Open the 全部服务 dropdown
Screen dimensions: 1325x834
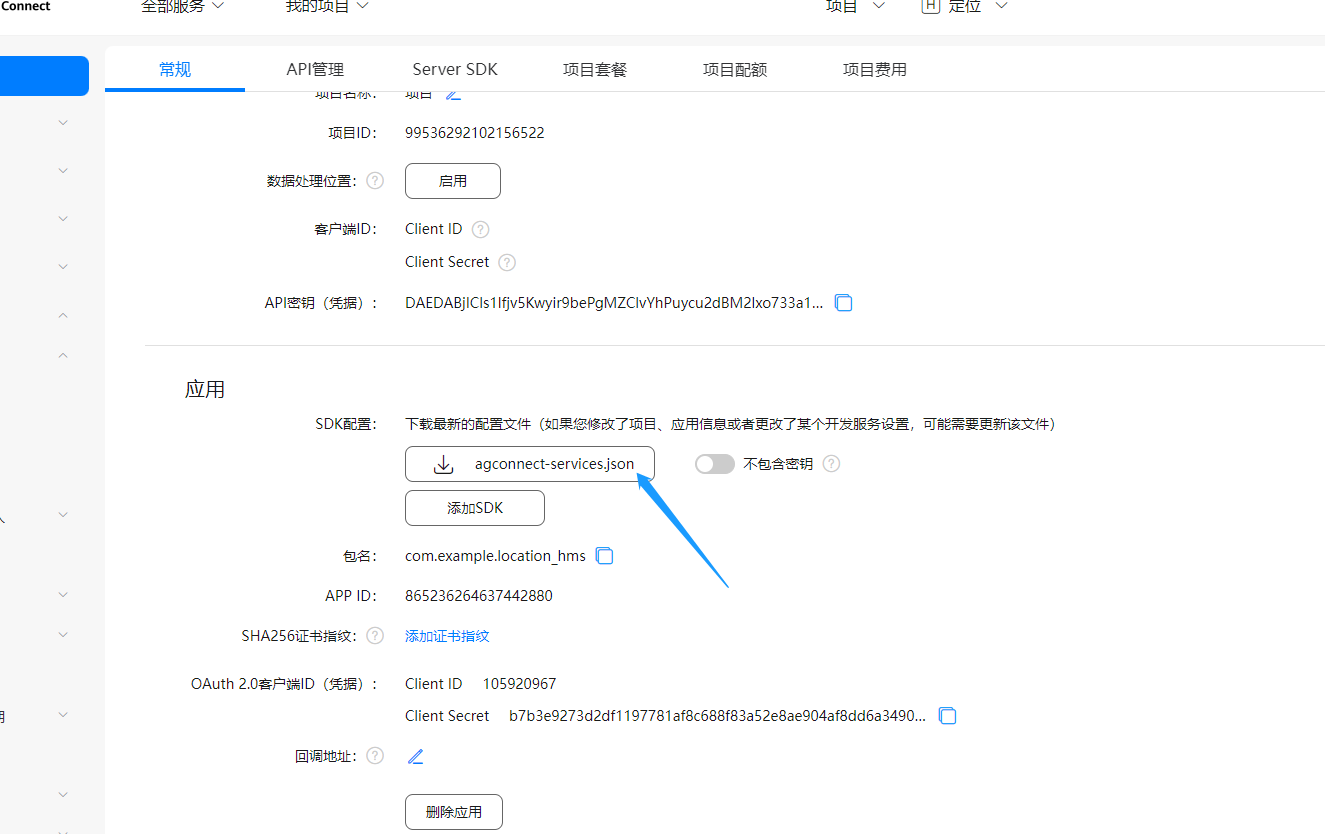click(x=183, y=6)
